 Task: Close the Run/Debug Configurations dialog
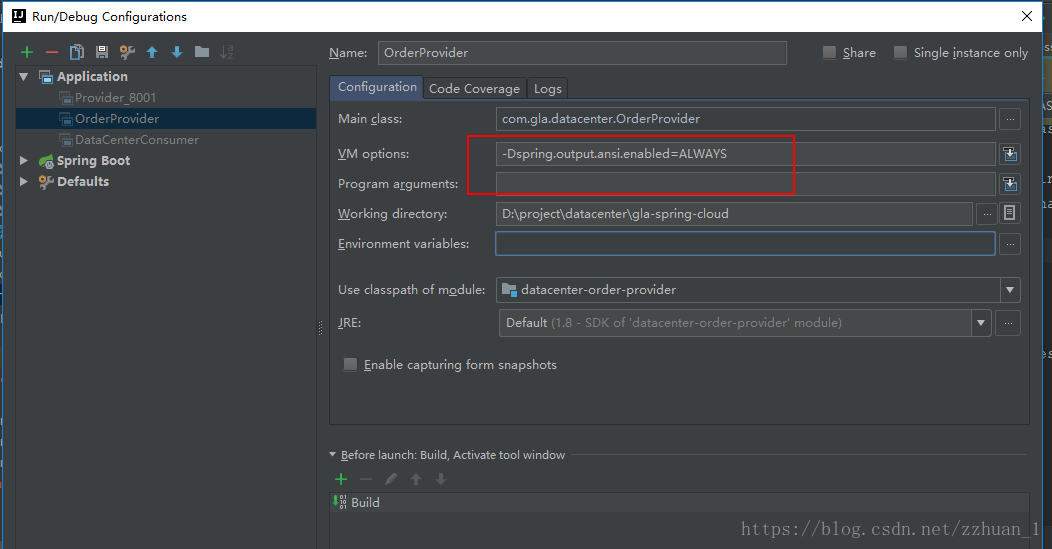click(1027, 16)
